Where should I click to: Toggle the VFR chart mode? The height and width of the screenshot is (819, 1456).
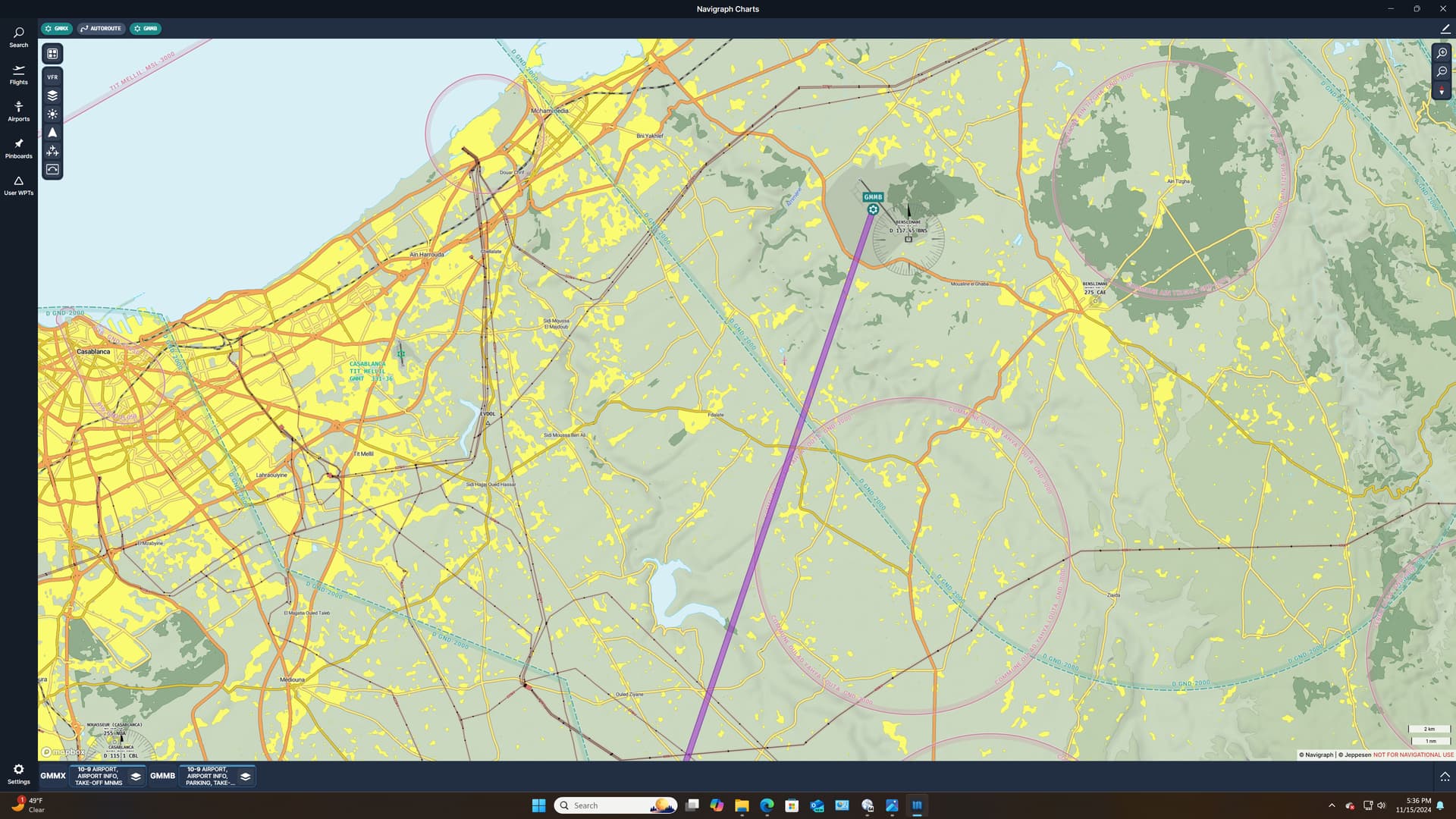[52, 77]
